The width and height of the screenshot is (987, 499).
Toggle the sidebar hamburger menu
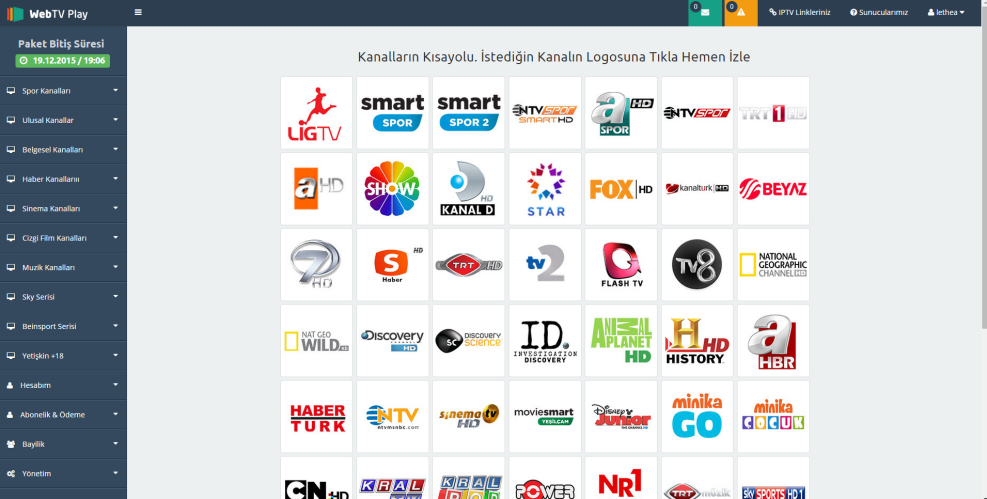138,13
